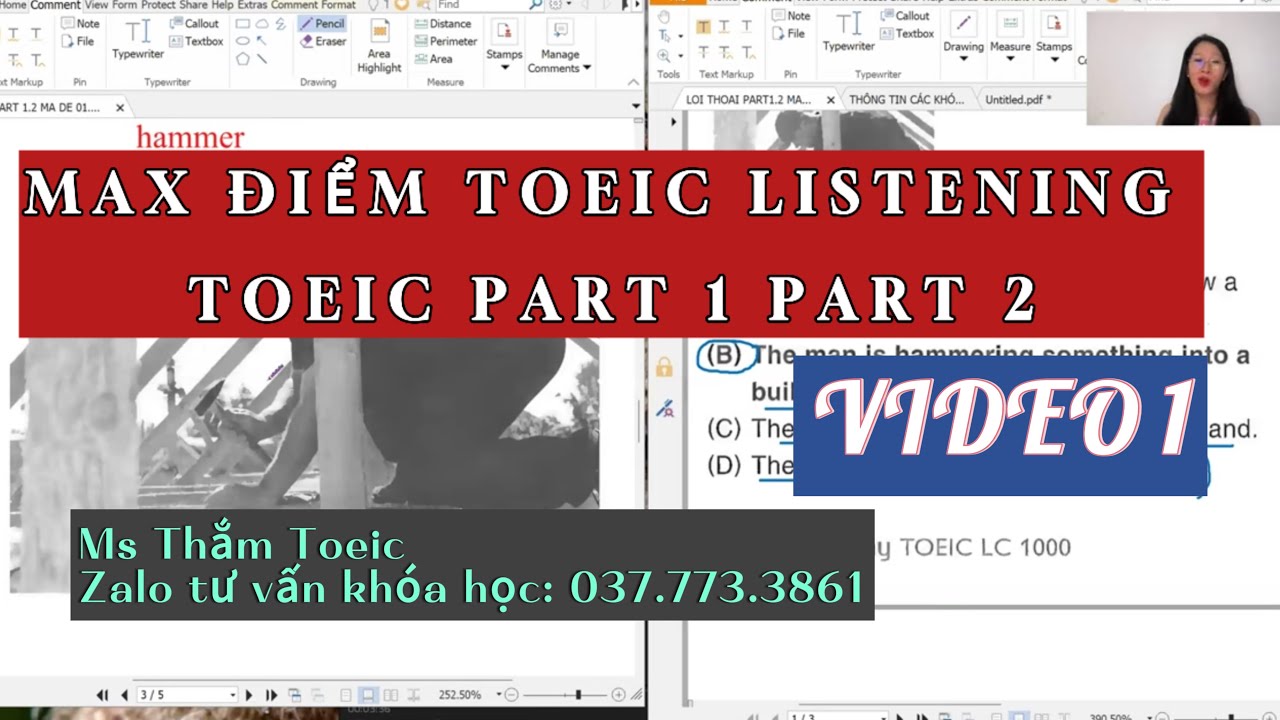Go to previous page in left window

[x=124, y=694]
